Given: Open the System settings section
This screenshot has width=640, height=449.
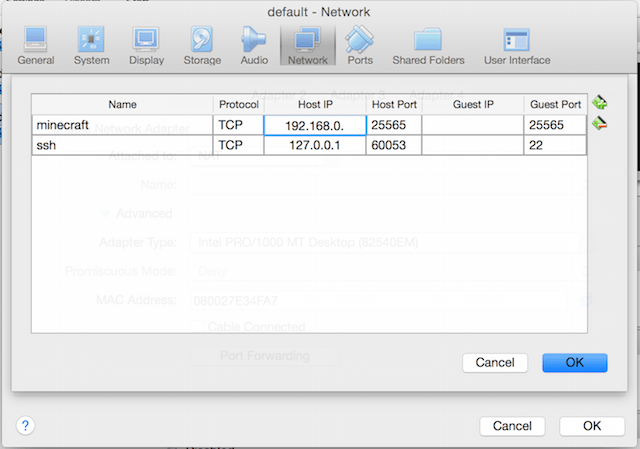Looking at the screenshot, I should (91, 46).
